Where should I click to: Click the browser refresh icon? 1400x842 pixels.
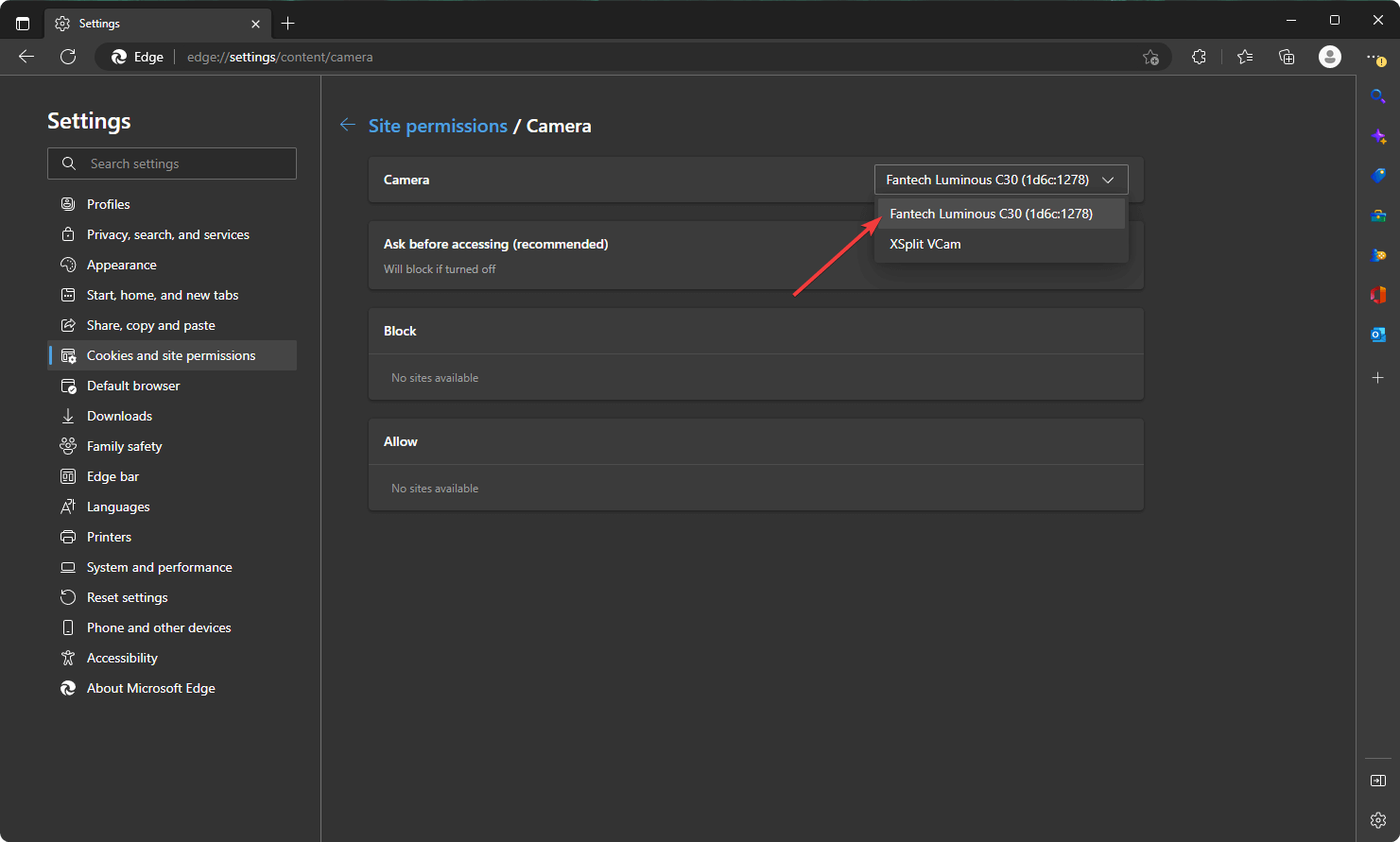click(x=68, y=57)
